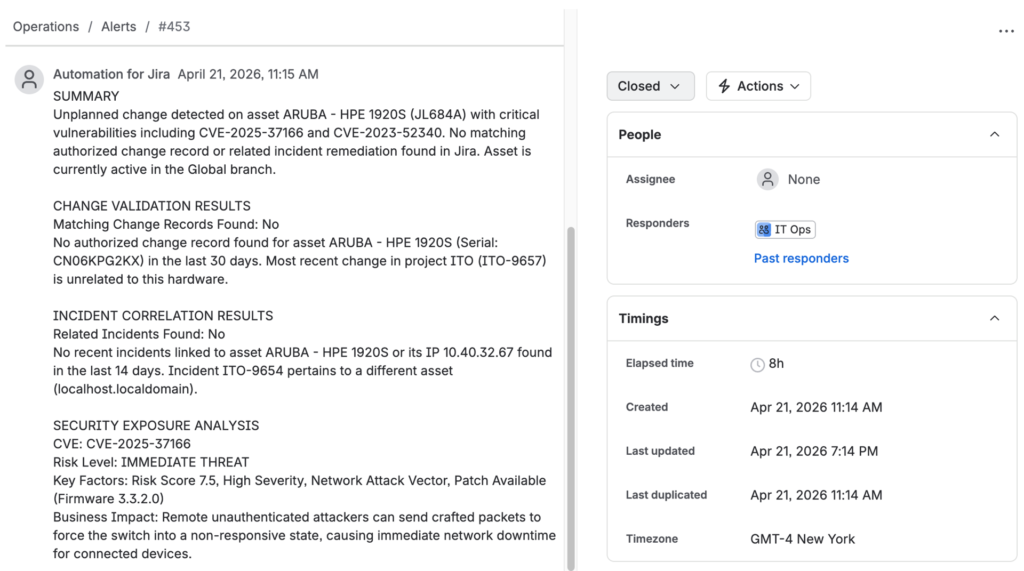Click the Elapsed time value 8h

tap(776, 364)
